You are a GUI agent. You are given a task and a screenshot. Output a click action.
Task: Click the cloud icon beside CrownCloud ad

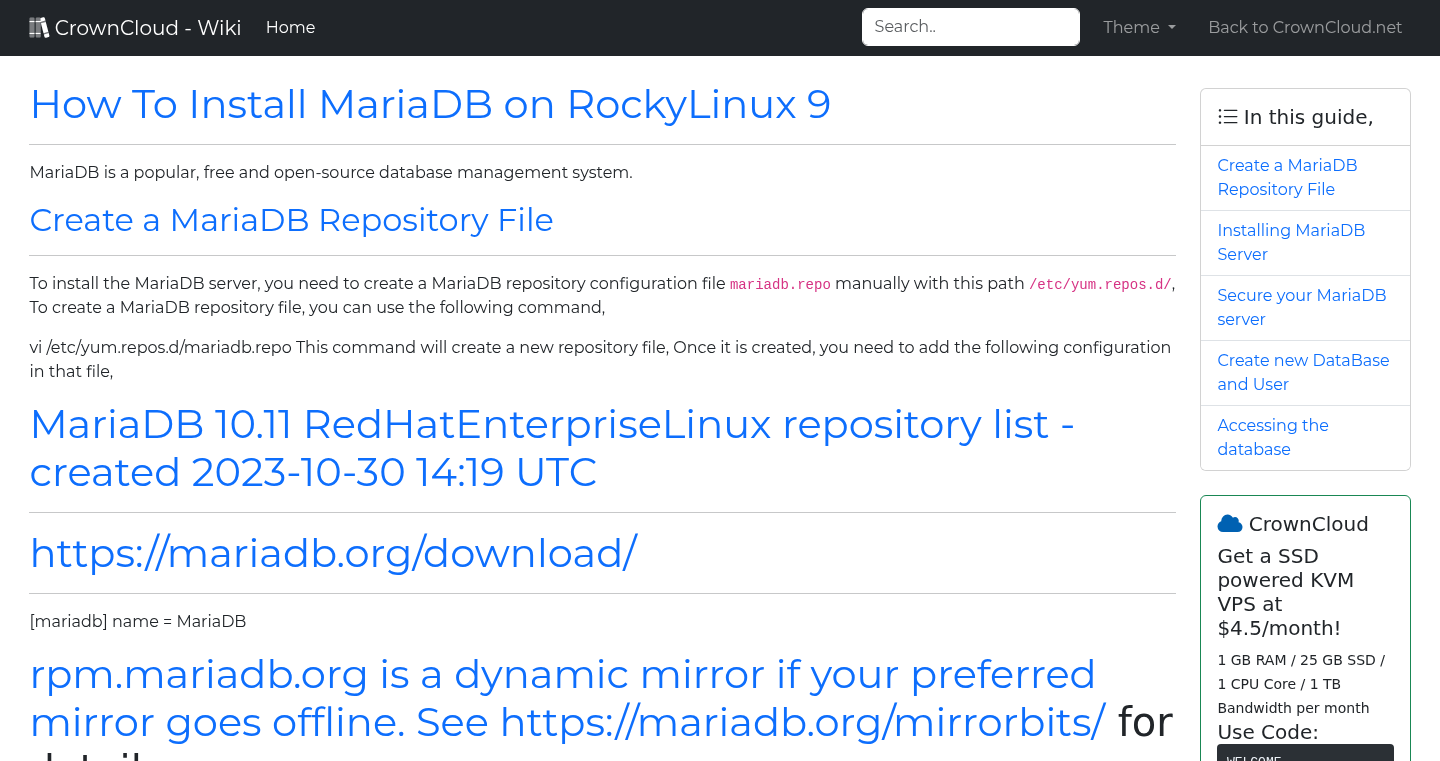tap(1228, 522)
